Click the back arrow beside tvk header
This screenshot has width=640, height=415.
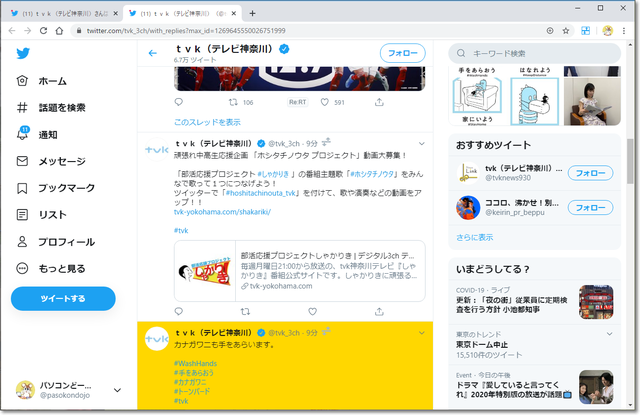point(153,53)
